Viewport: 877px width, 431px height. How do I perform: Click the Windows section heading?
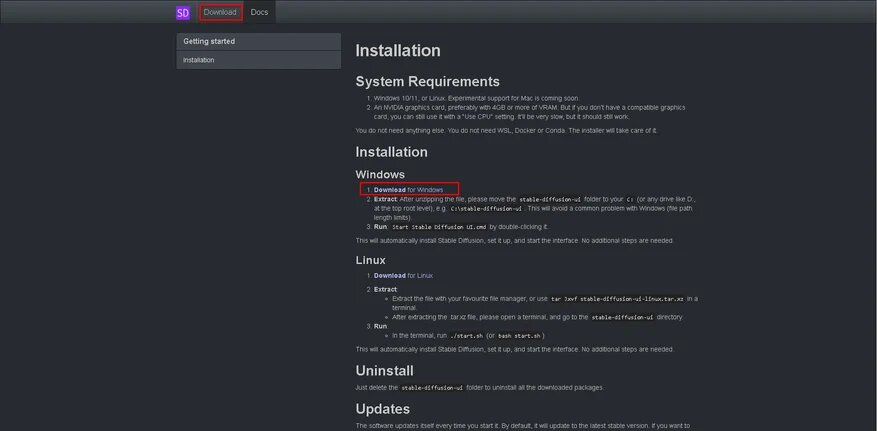coord(380,174)
